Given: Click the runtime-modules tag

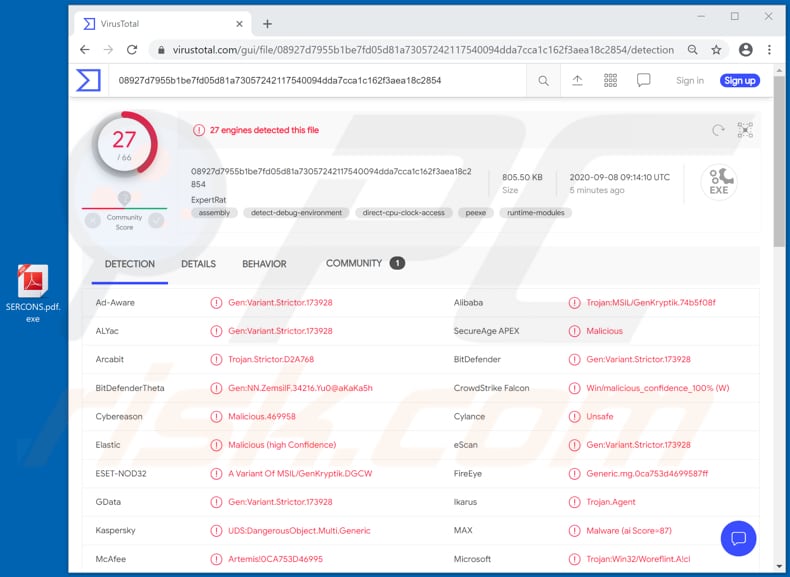Looking at the screenshot, I should tap(536, 213).
